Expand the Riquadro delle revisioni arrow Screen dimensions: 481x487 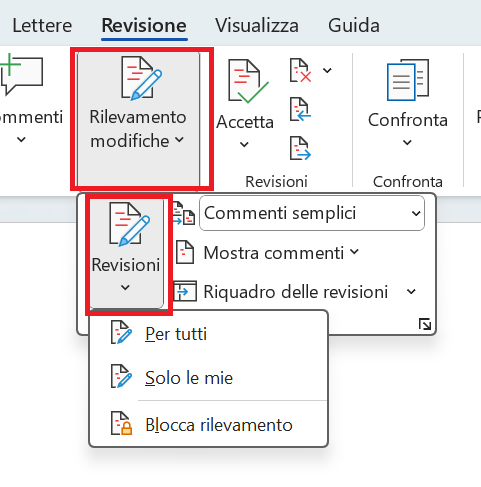(411, 292)
